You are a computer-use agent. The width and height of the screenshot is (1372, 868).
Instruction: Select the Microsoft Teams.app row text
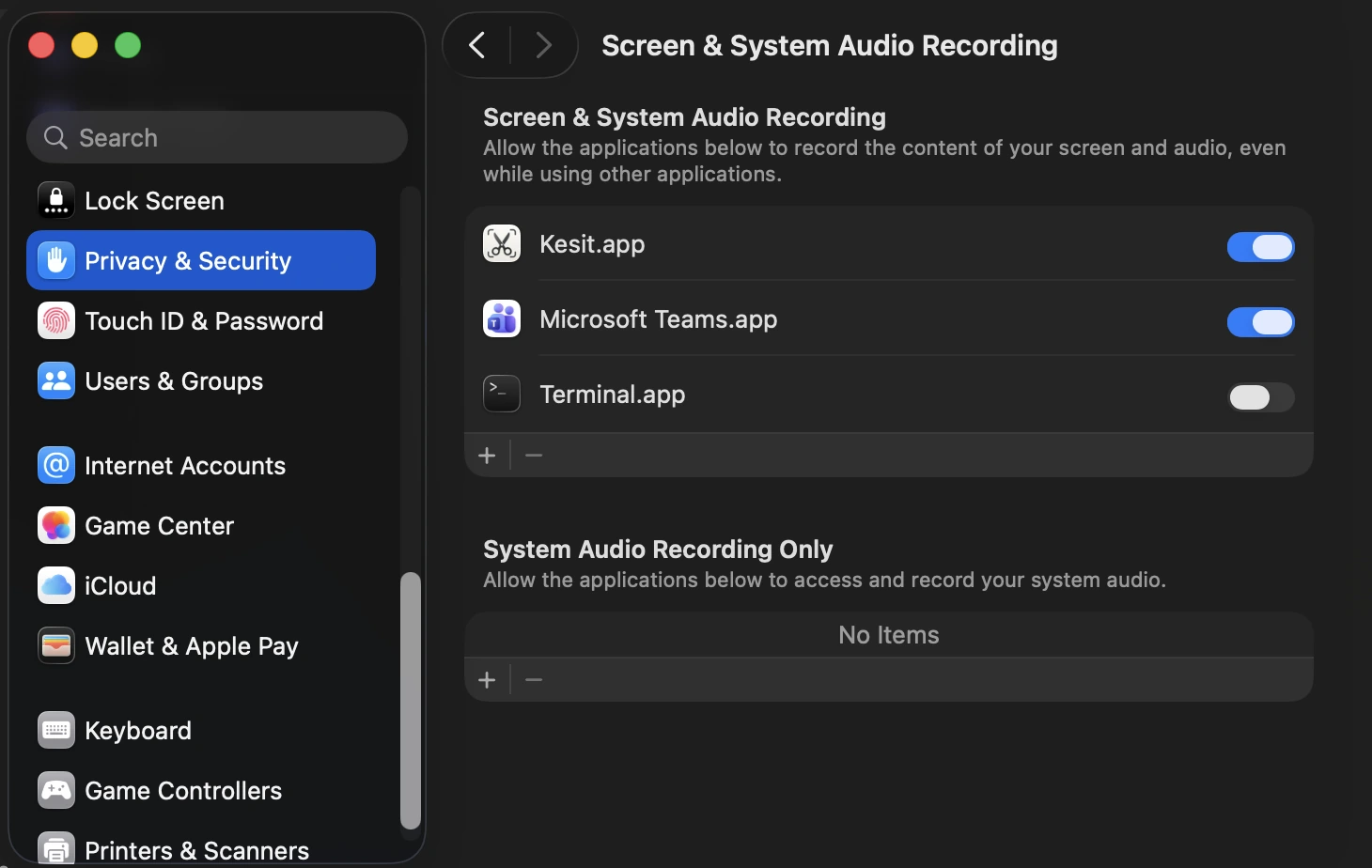pyautogui.click(x=659, y=319)
